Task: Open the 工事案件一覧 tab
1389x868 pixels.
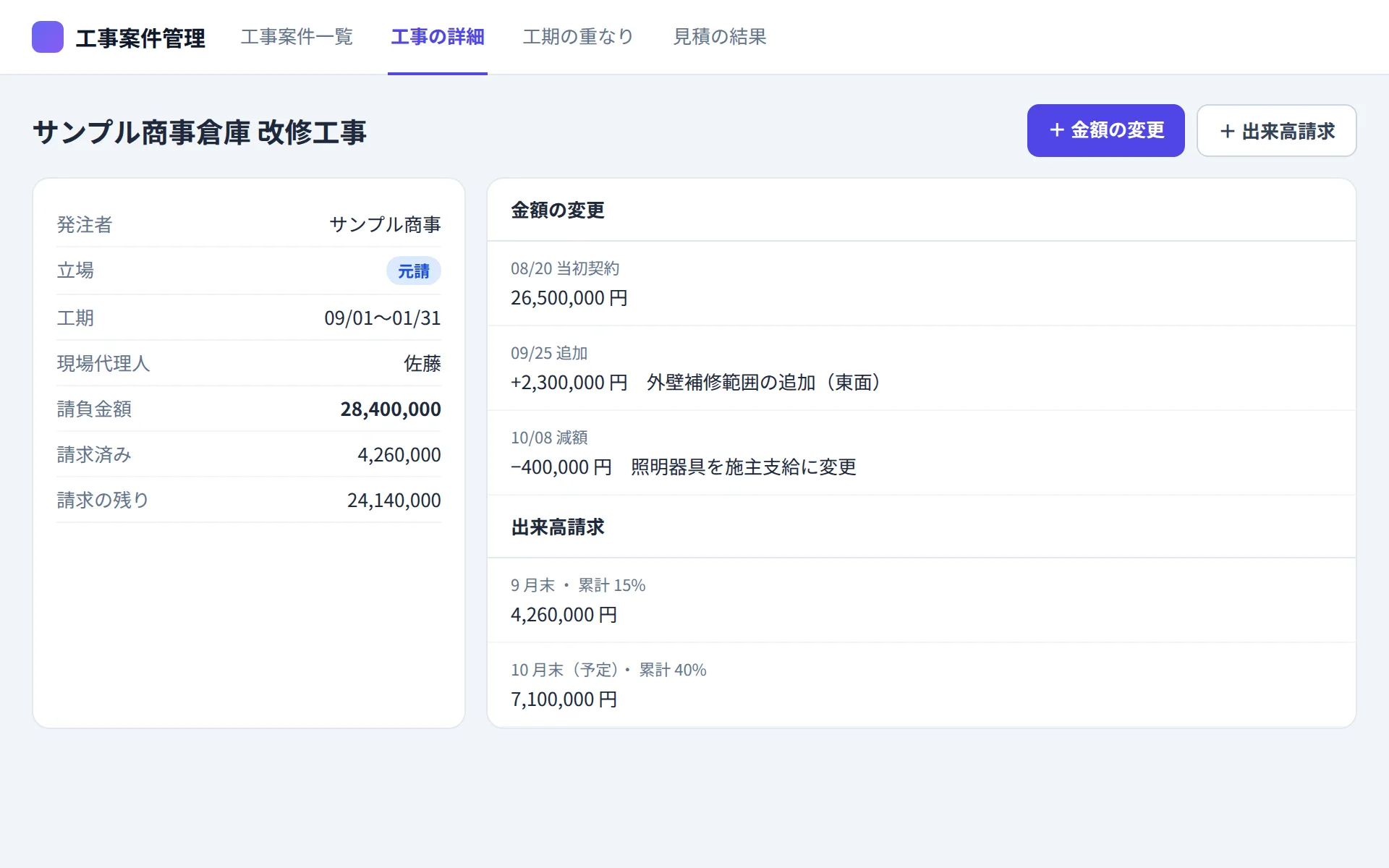Action: pos(297,37)
